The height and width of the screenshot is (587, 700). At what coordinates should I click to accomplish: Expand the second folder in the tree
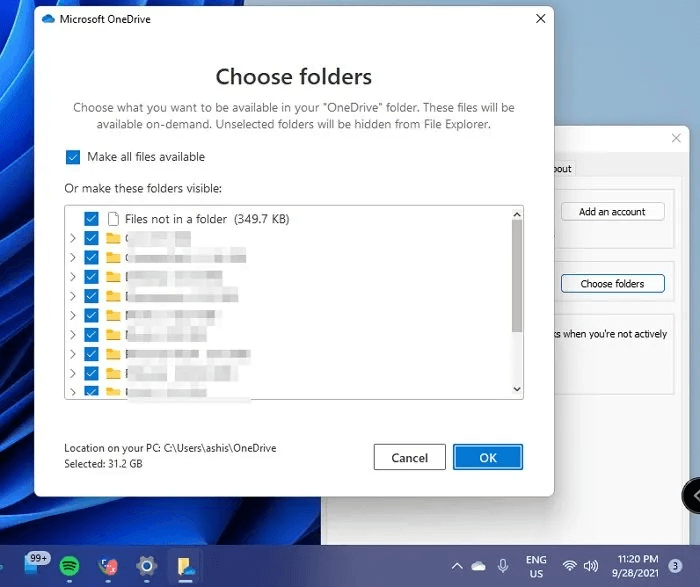click(x=73, y=257)
